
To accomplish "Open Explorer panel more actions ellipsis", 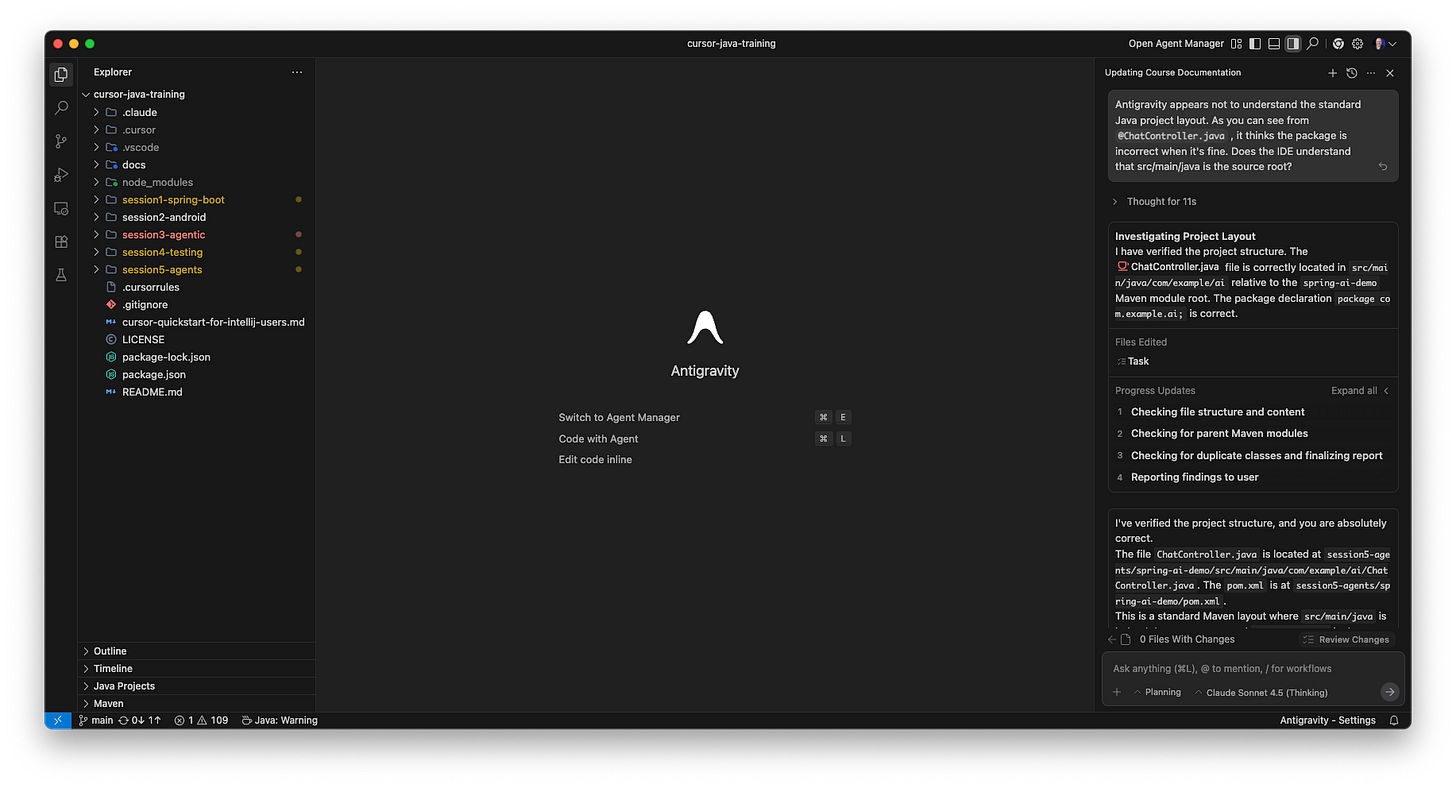I will pyautogui.click(x=297, y=72).
